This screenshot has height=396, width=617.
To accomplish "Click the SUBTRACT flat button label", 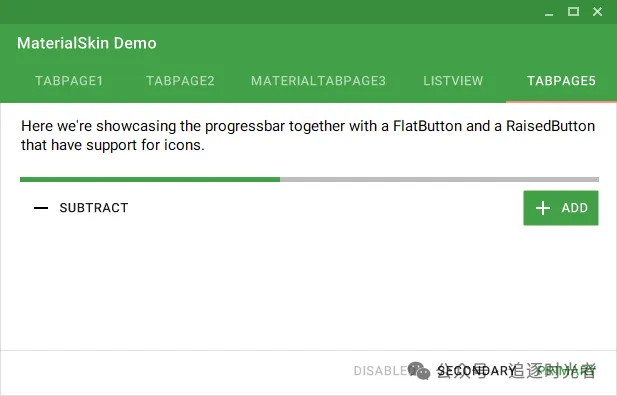I will tap(94, 208).
